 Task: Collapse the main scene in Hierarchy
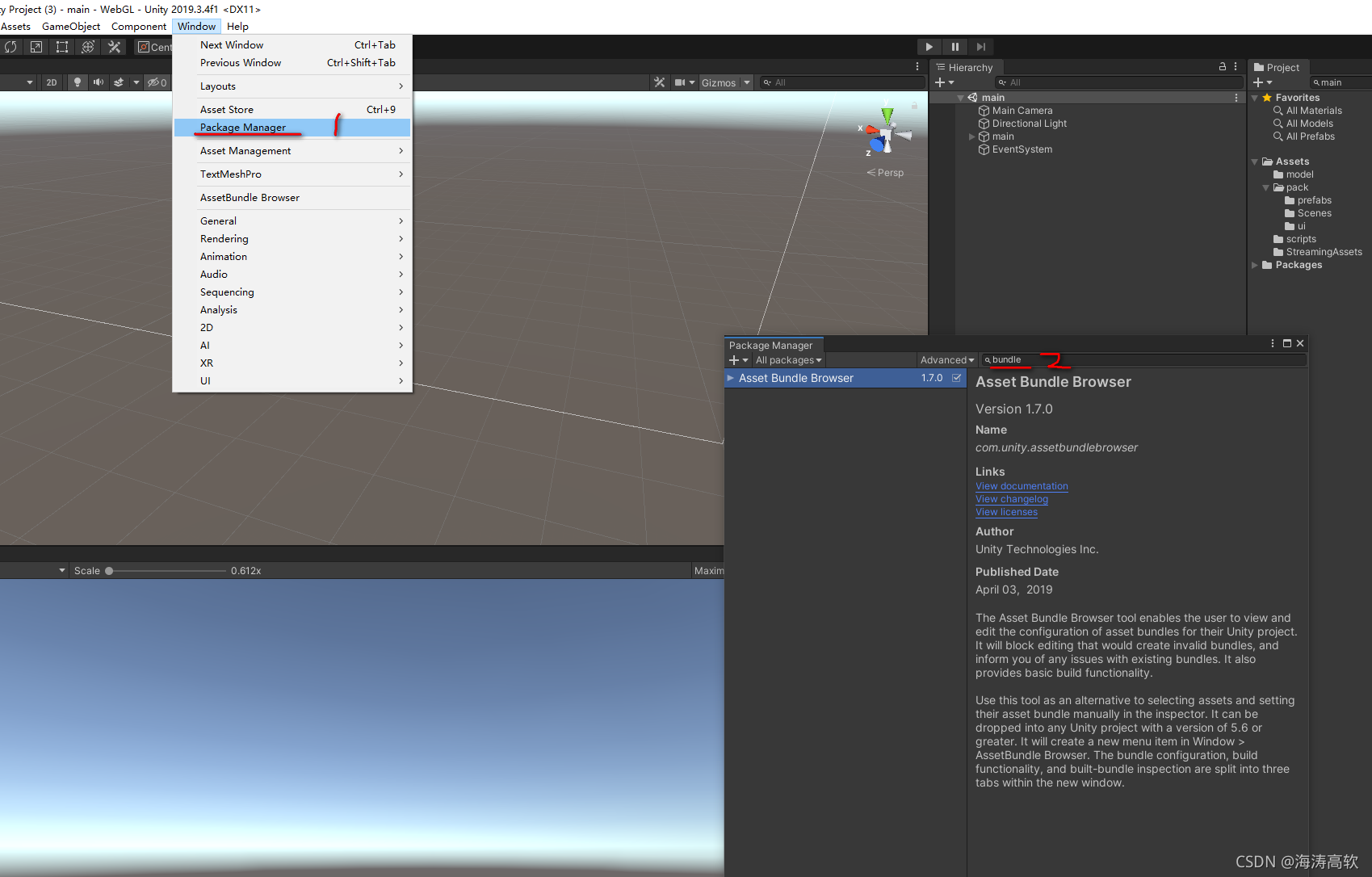(960, 98)
